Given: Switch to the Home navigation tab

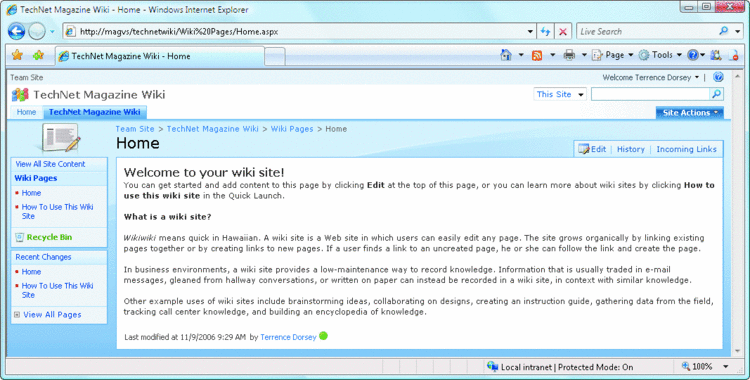Looking at the screenshot, I should [x=26, y=112].
